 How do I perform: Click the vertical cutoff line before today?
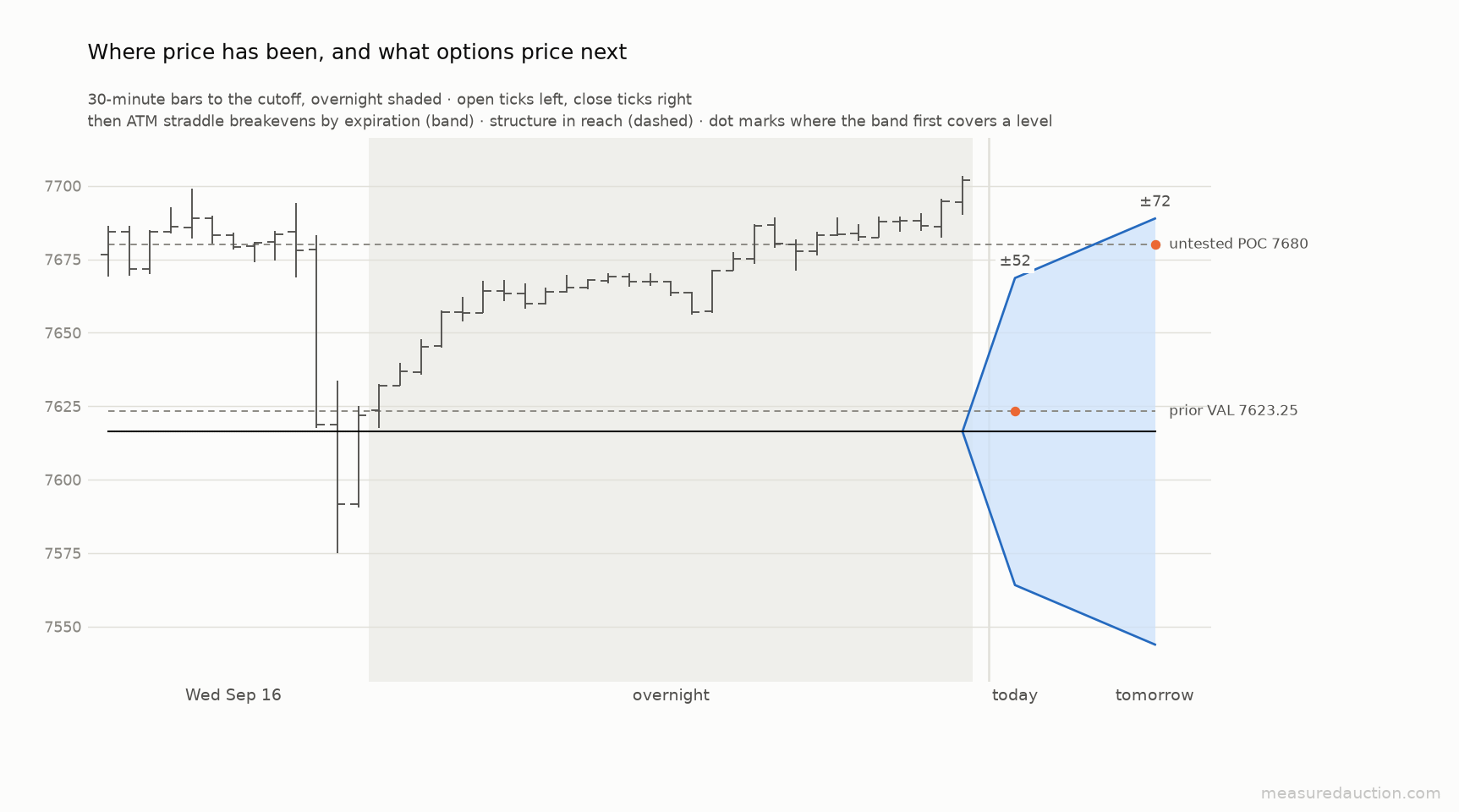coord(989,409)
